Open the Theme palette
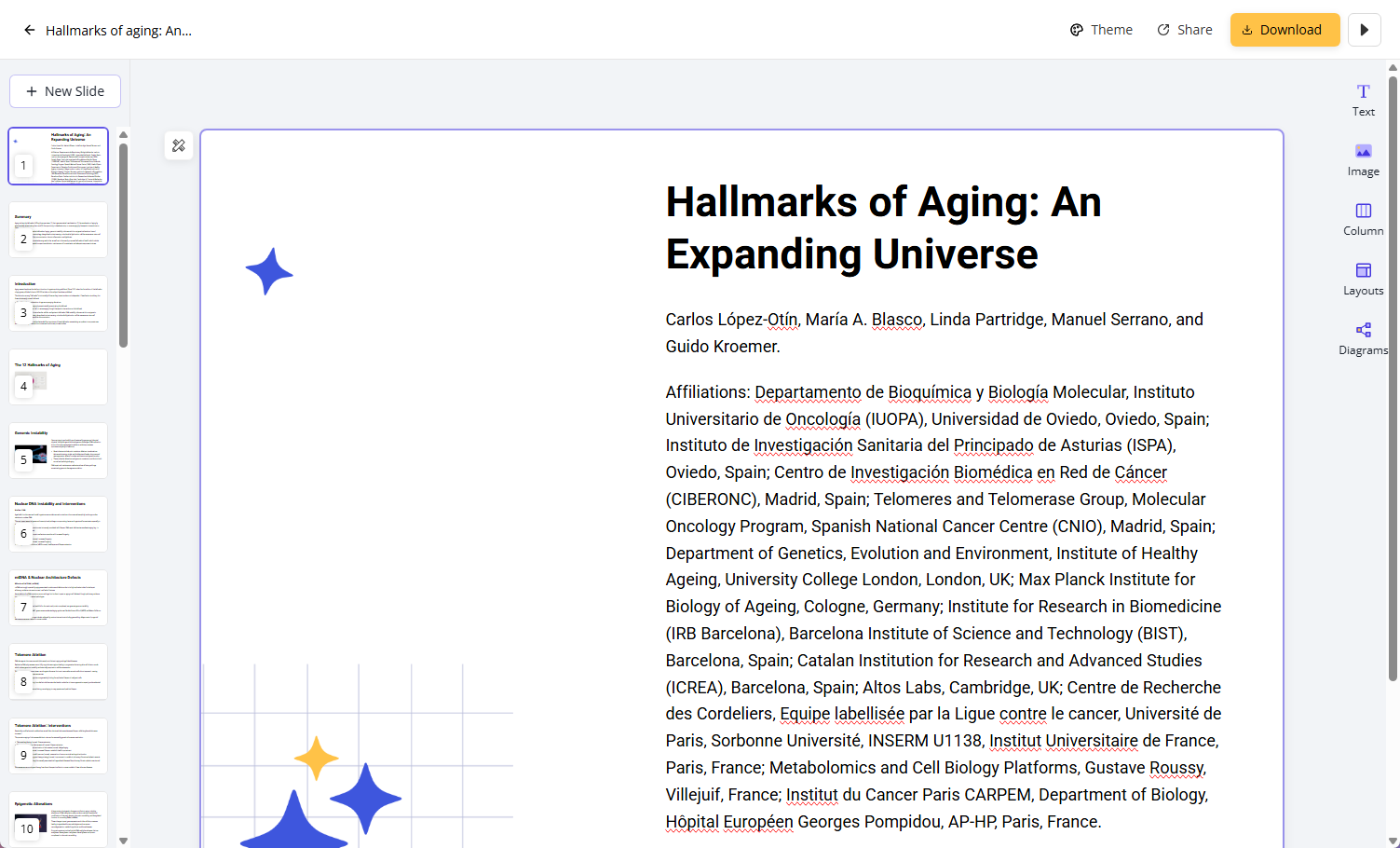This screenshot has width=1400, height=848. tap(1101, 30)
